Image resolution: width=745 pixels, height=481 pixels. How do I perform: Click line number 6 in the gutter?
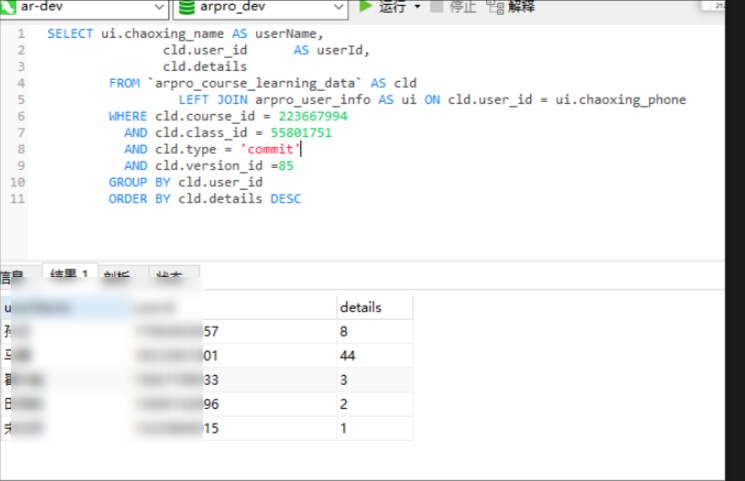tap(21, 116)
